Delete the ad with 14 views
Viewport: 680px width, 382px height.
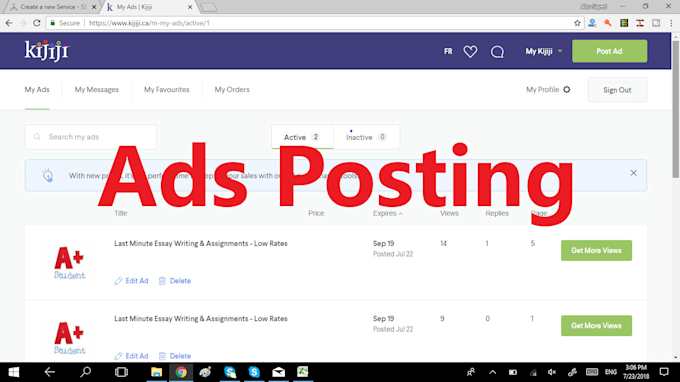coord(175,281)
